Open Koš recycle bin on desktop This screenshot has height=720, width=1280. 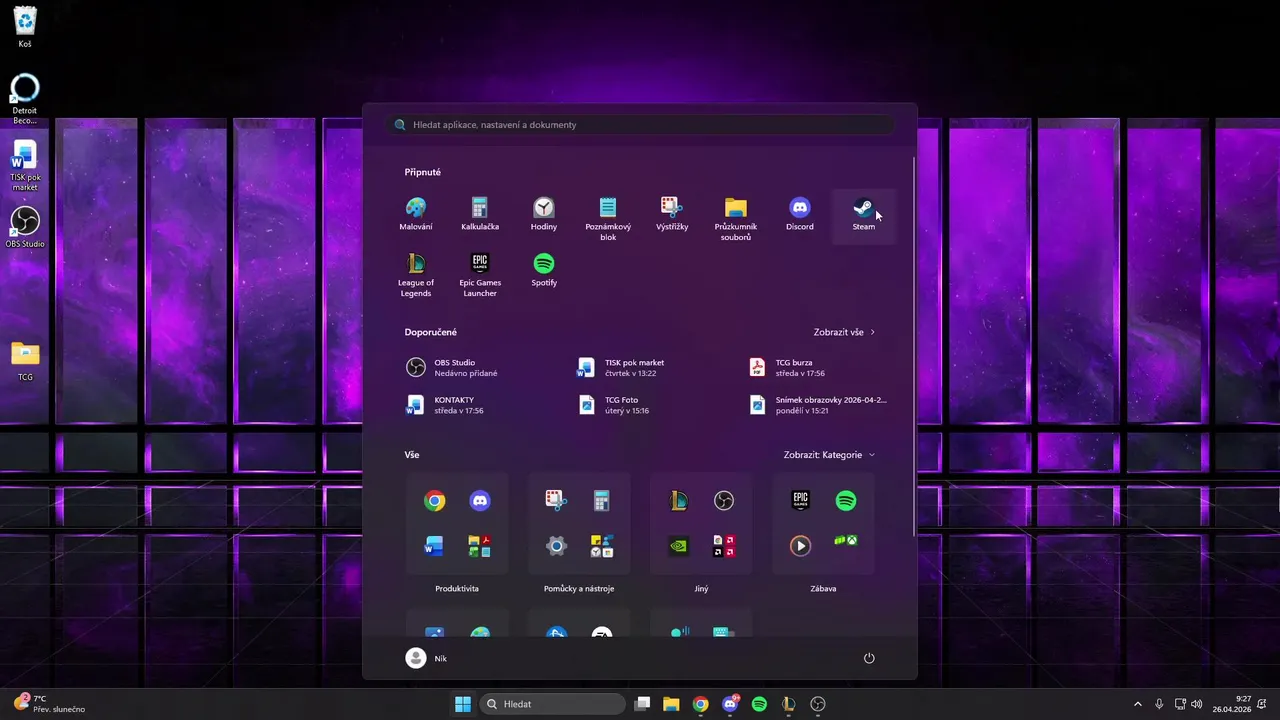(25, 26)
